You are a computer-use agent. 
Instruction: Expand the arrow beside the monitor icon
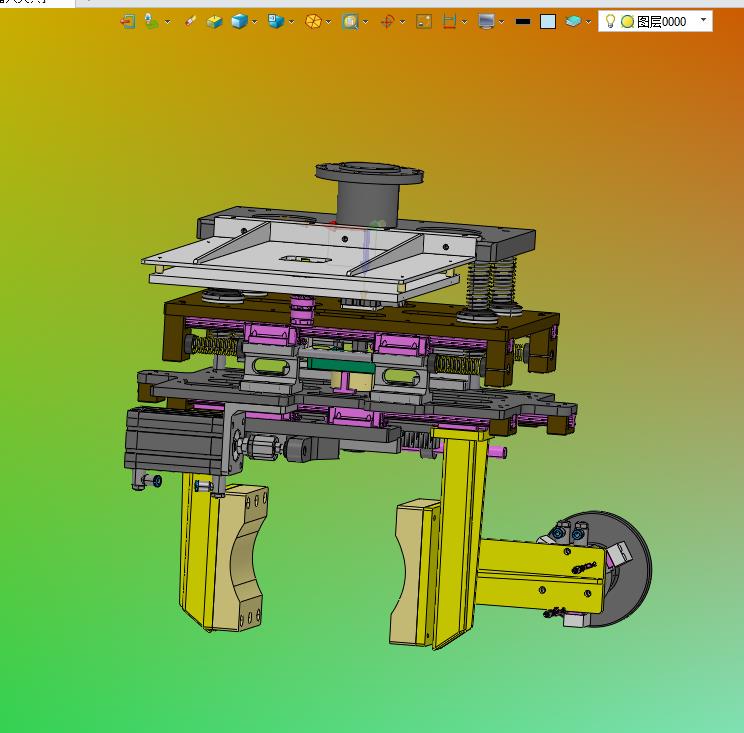(502, 21)
